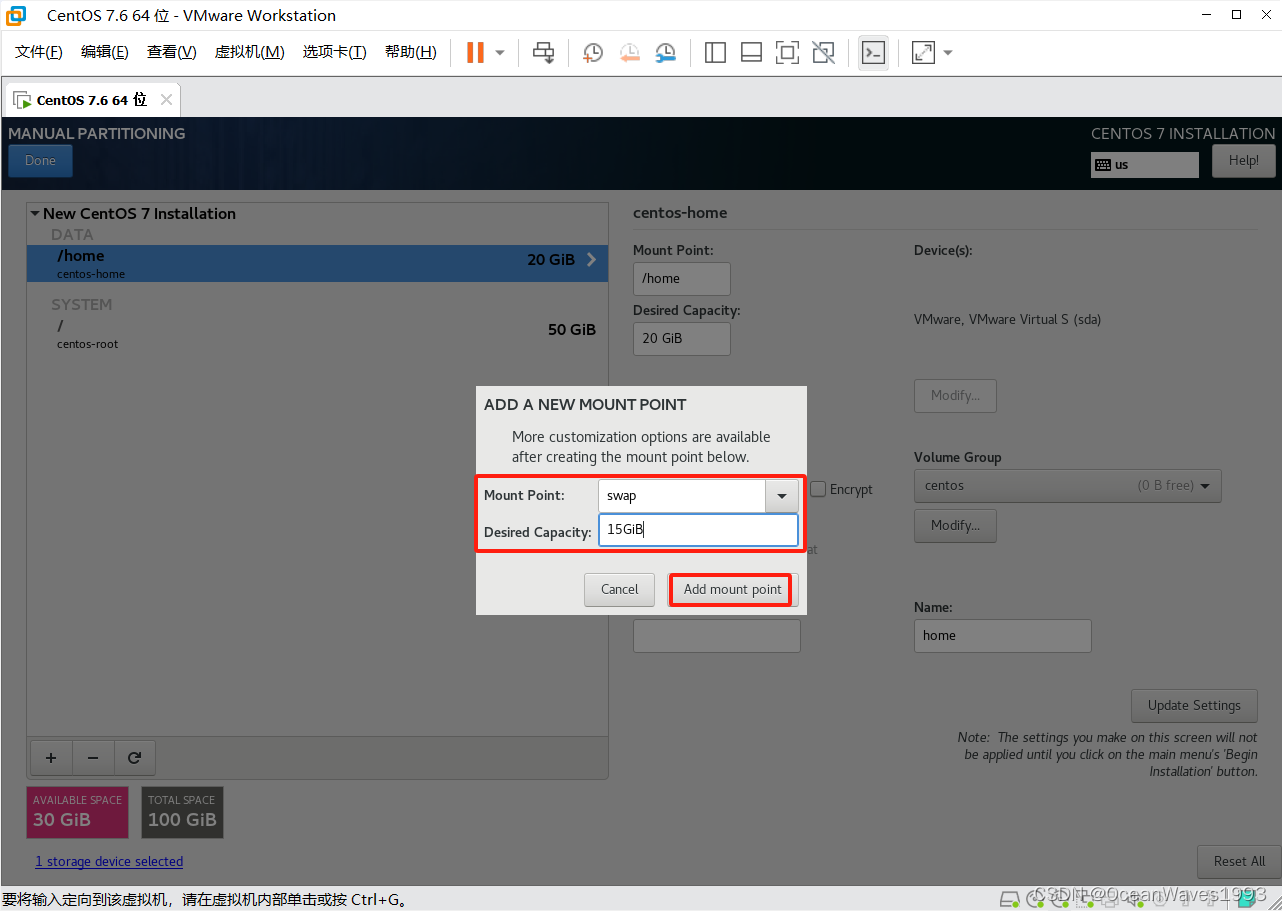Click the Reset All button

(x=1239, y=861)
